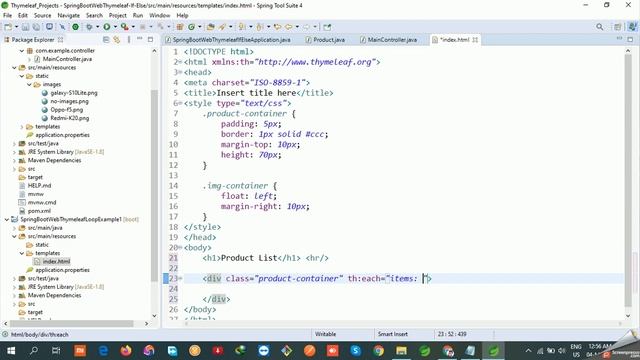The height and width of the screenshot is (360, 640).
Task: Click the New Java Class icon
Action: (191, 27)
